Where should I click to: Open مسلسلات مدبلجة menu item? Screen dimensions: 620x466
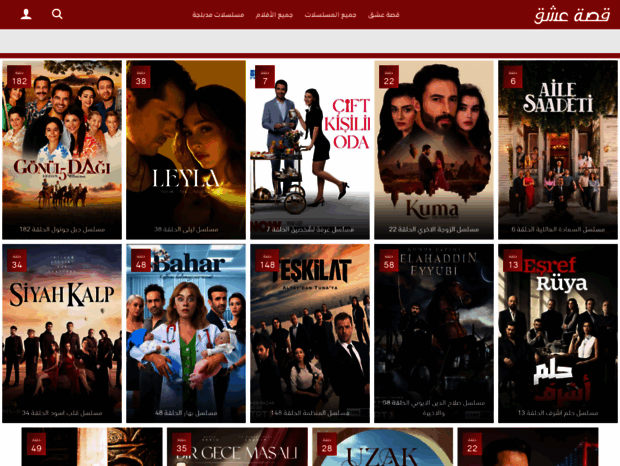click(218, 15)
